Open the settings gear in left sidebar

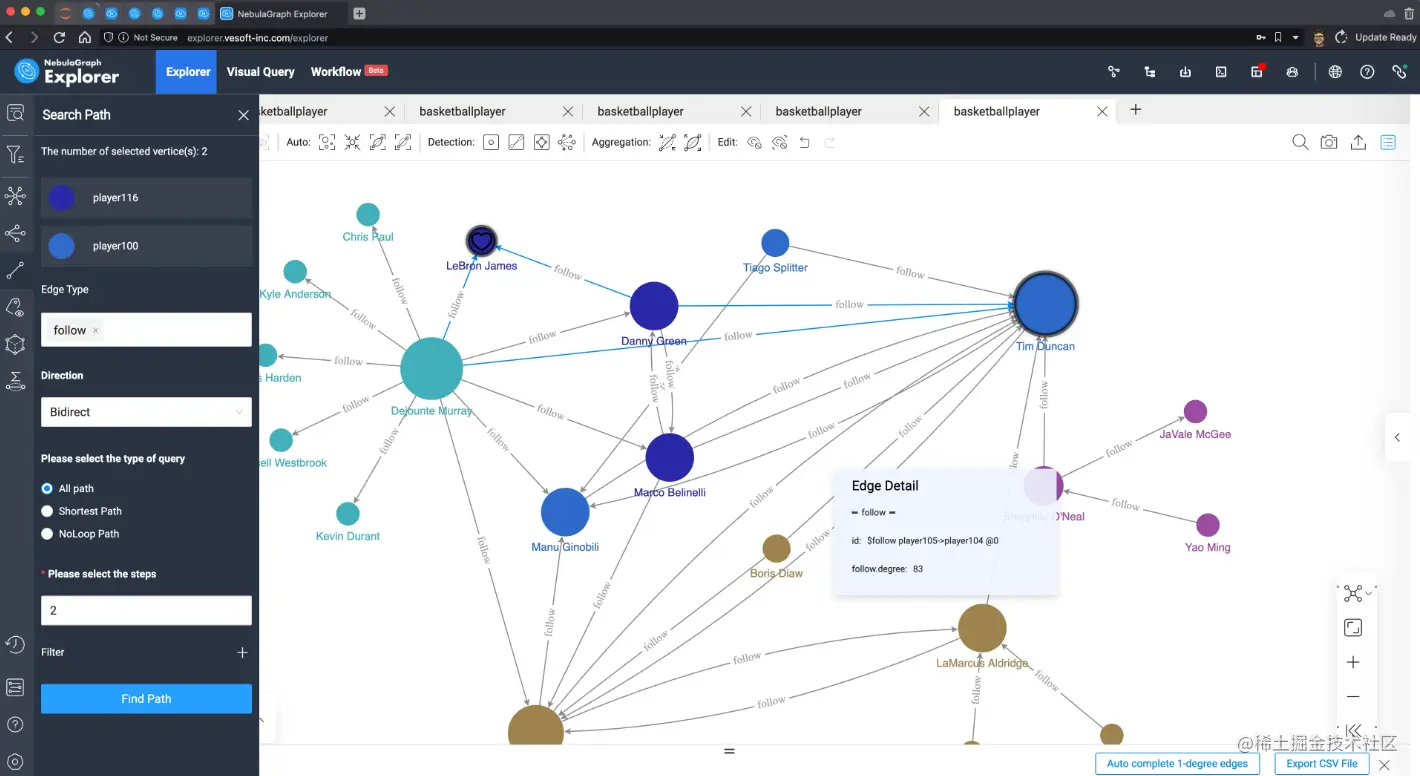15,761
